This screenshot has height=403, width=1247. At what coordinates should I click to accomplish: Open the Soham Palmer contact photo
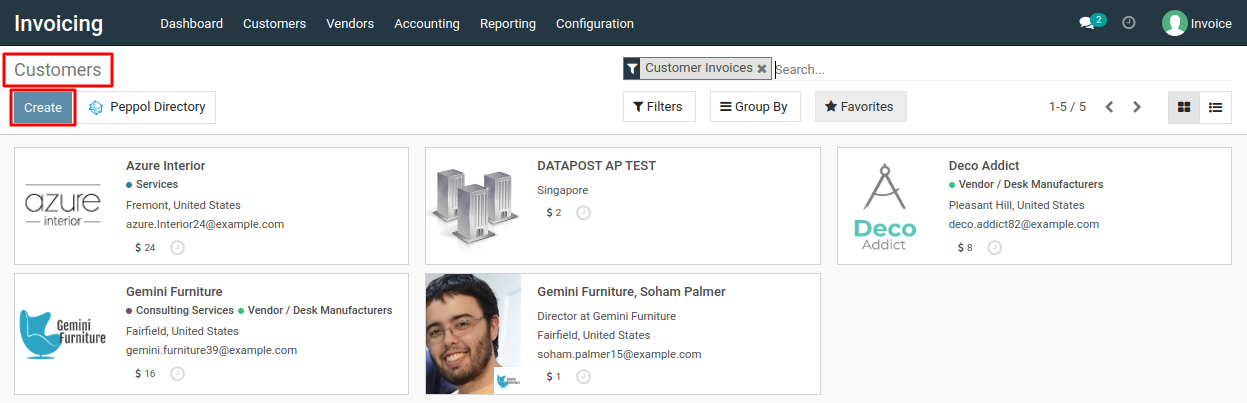[x=473, y=334]
